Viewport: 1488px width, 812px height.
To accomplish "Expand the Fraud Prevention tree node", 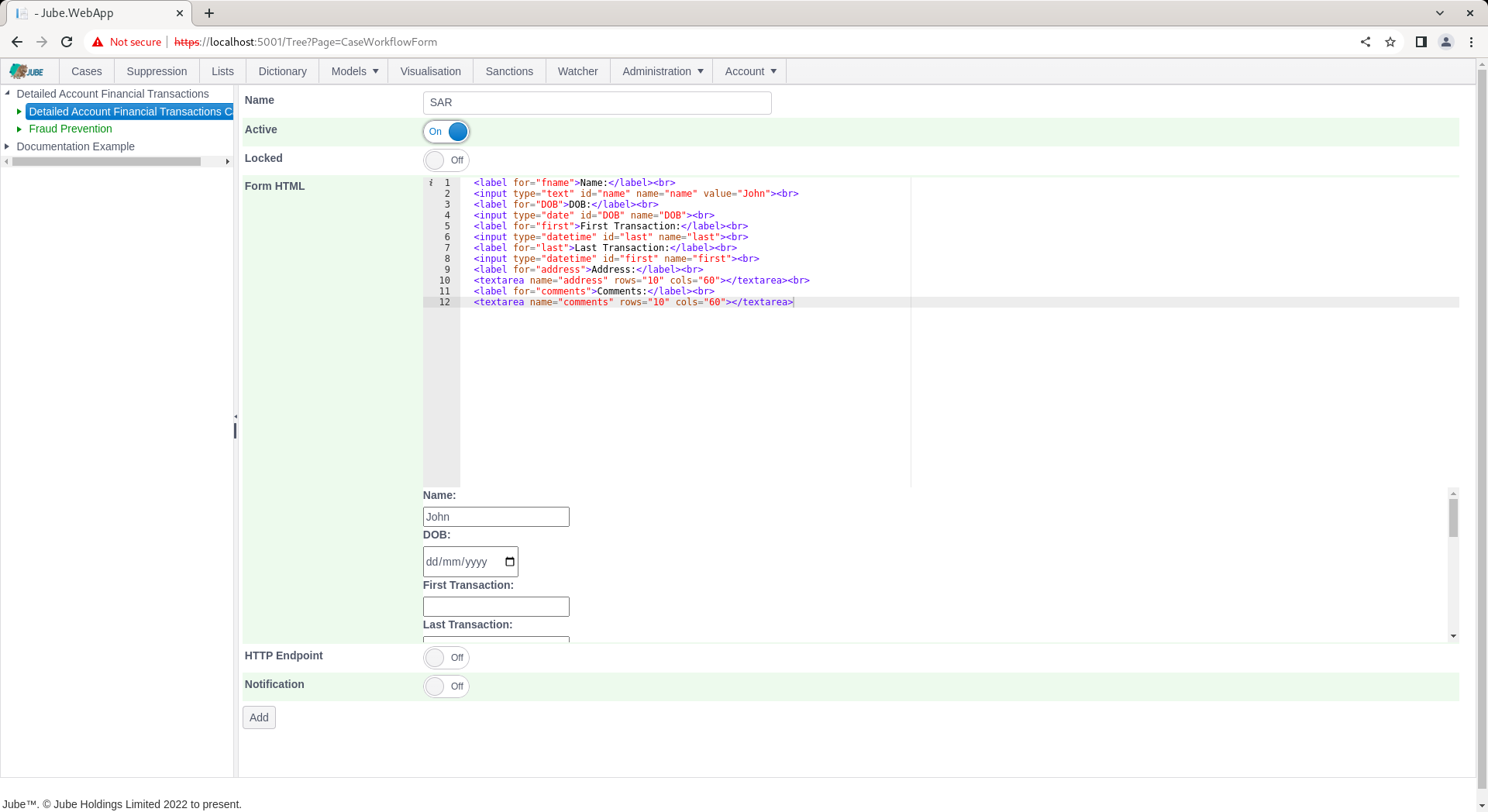I will click(19, 129).
